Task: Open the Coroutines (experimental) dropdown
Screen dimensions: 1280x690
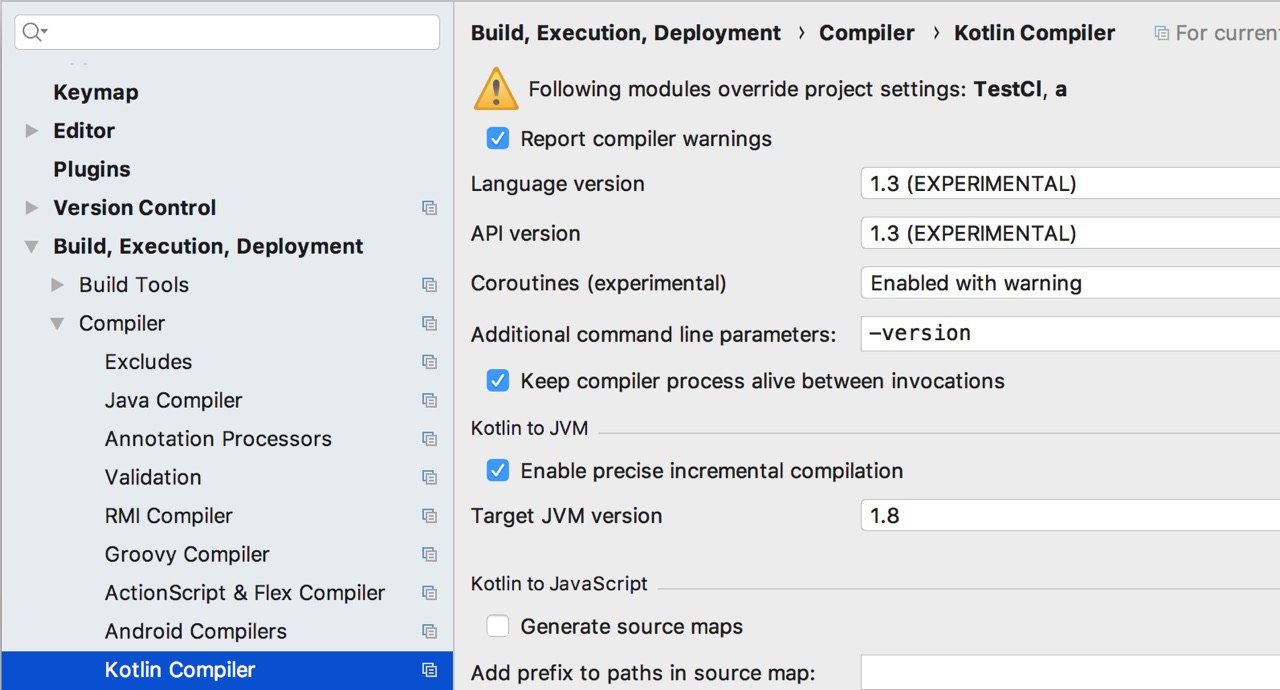Action: (x=1070, y=283)
